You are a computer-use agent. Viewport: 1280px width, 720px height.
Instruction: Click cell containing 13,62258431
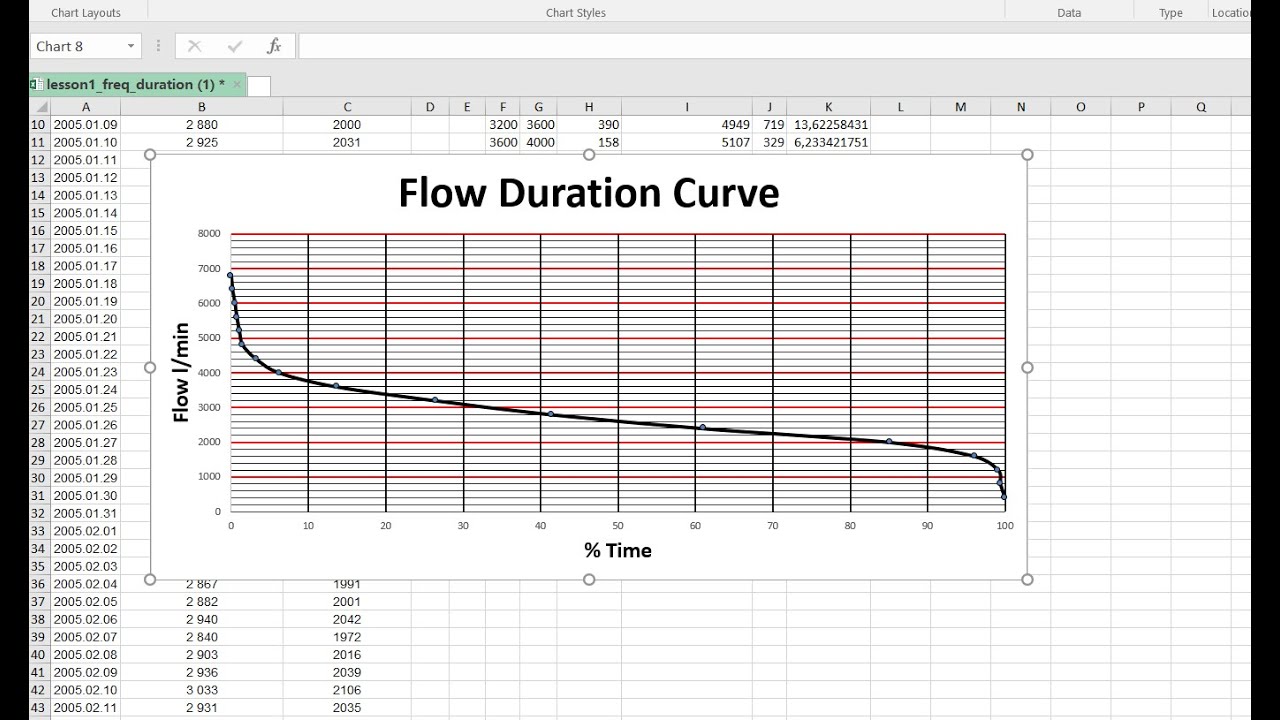(x=829, y=125)
